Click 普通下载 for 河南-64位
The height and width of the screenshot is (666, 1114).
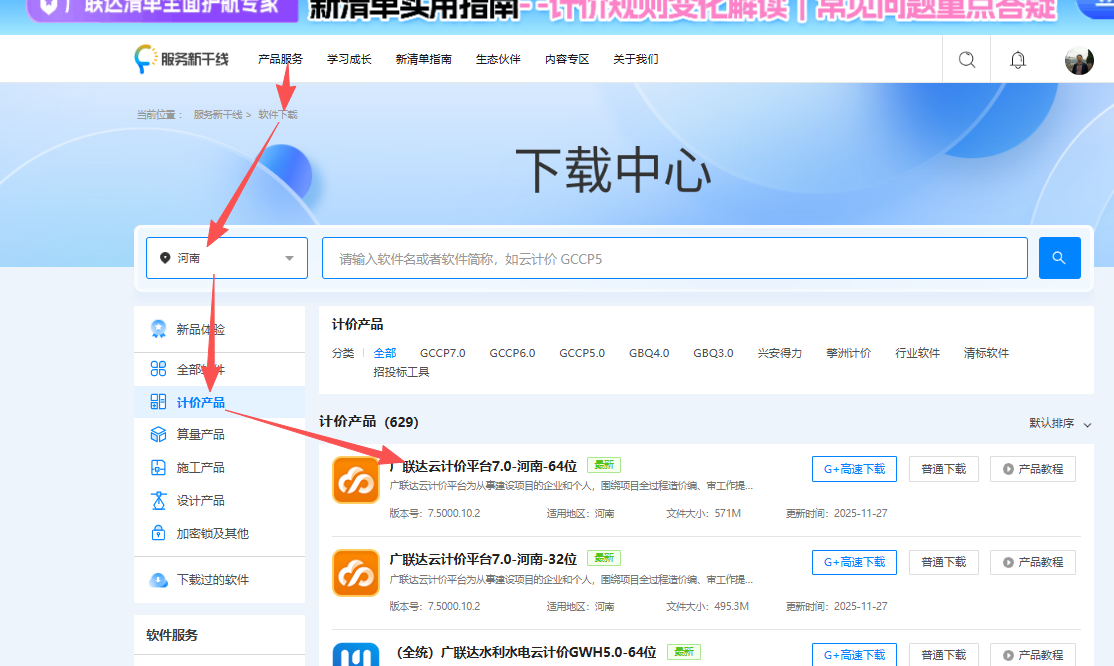[943, 469]
